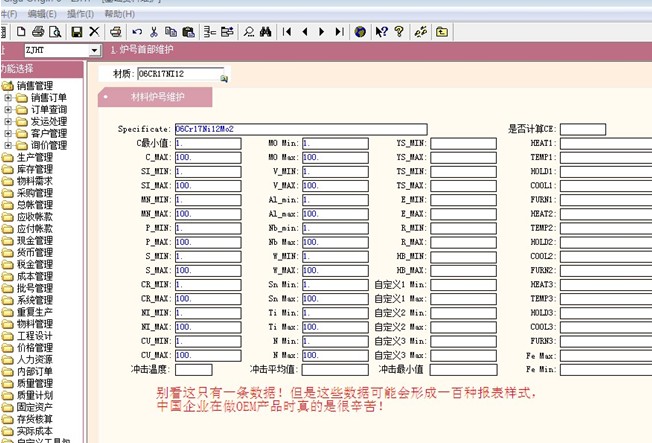Viewport: 652px width, 443px height.
Task: Click the Cut scissors icon
Action: pos(154,32)
